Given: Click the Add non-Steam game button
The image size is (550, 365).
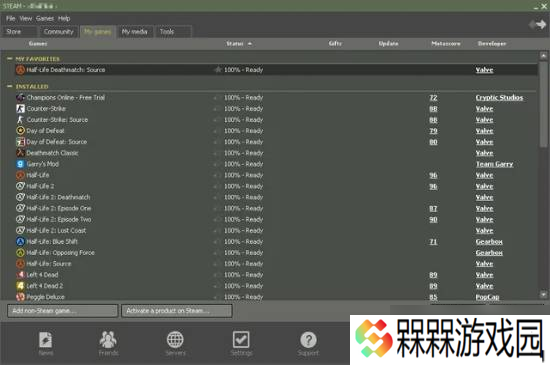Looking at the screenshot, I should pos(62,311).
